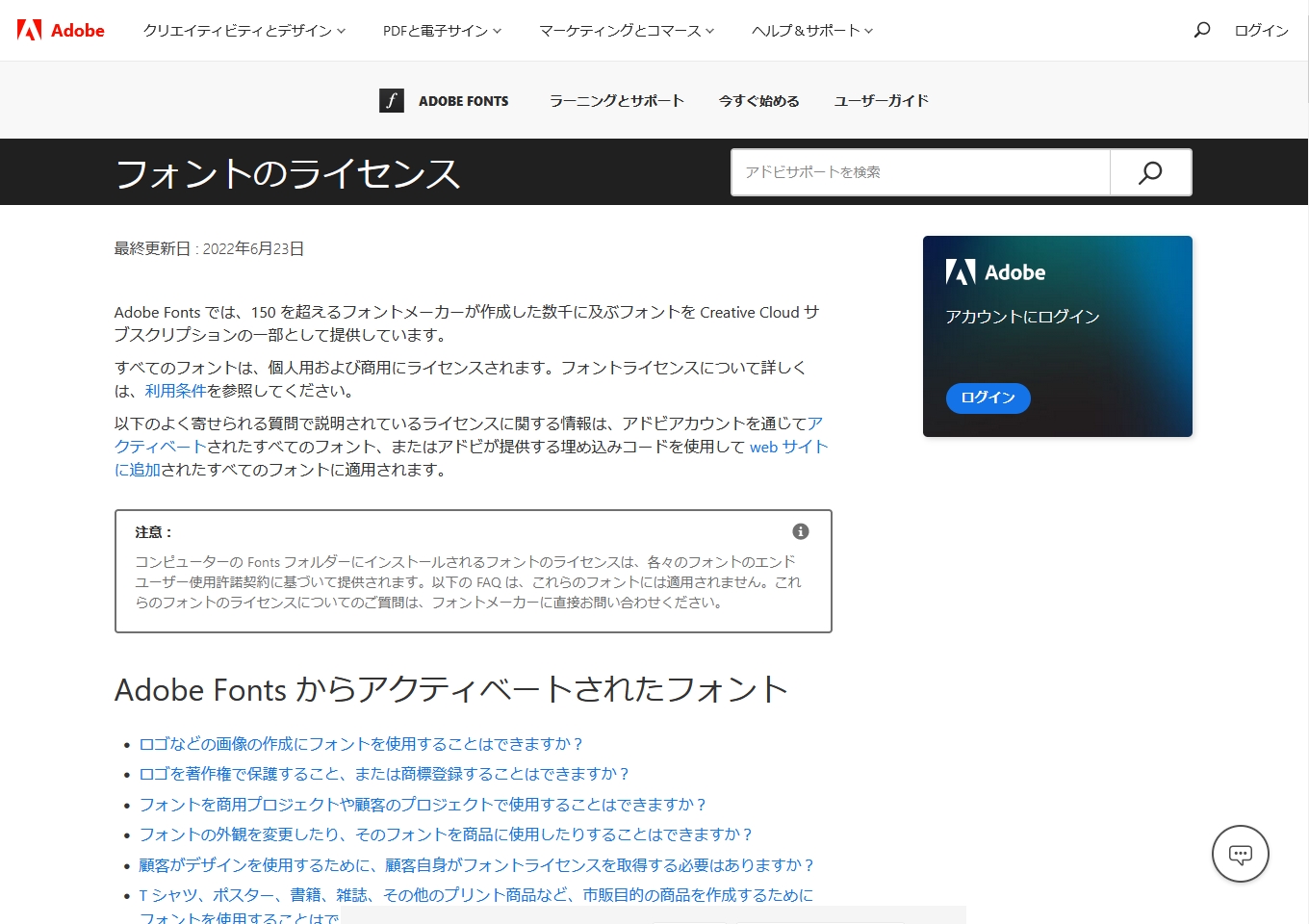Open ユーザーガイド tab
Screen dimensions: 1309x924
[882, 101]
